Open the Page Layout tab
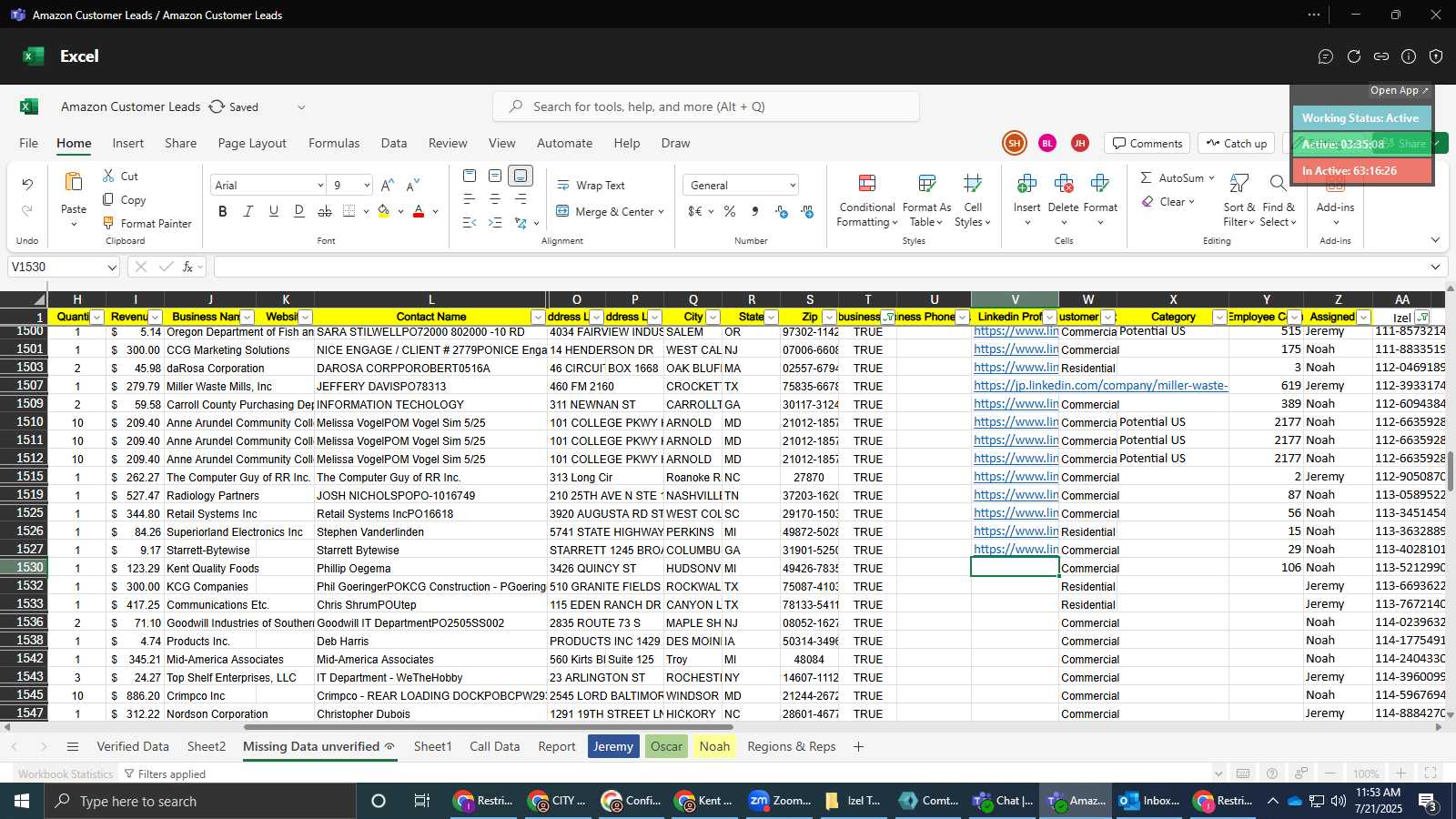Viewport: 1456px width, 819px height. click(x=252, y=143)
